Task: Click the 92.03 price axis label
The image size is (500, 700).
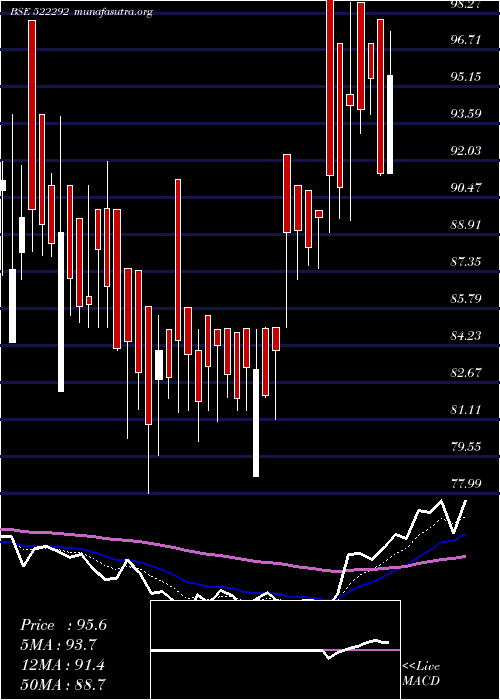Action: [x=466, y=151]
